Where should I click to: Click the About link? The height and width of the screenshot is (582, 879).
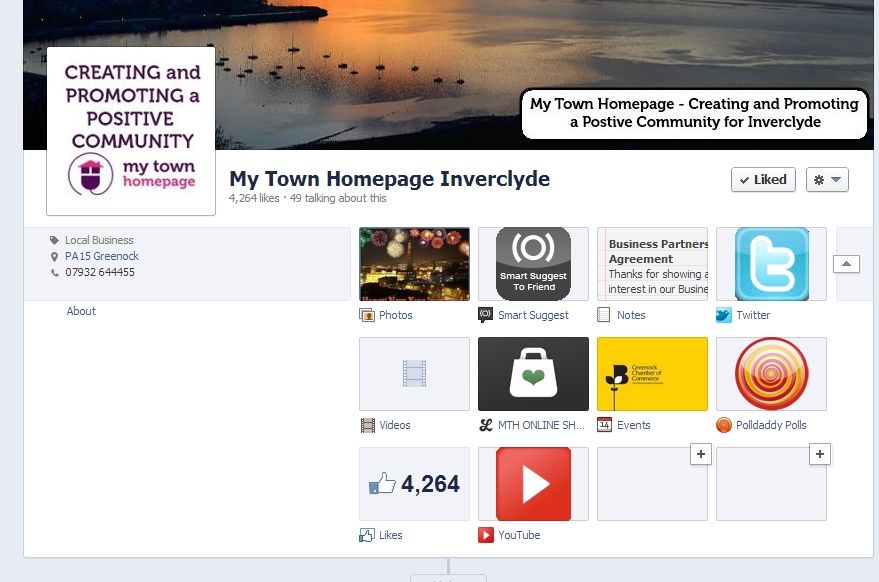(81, 311)
